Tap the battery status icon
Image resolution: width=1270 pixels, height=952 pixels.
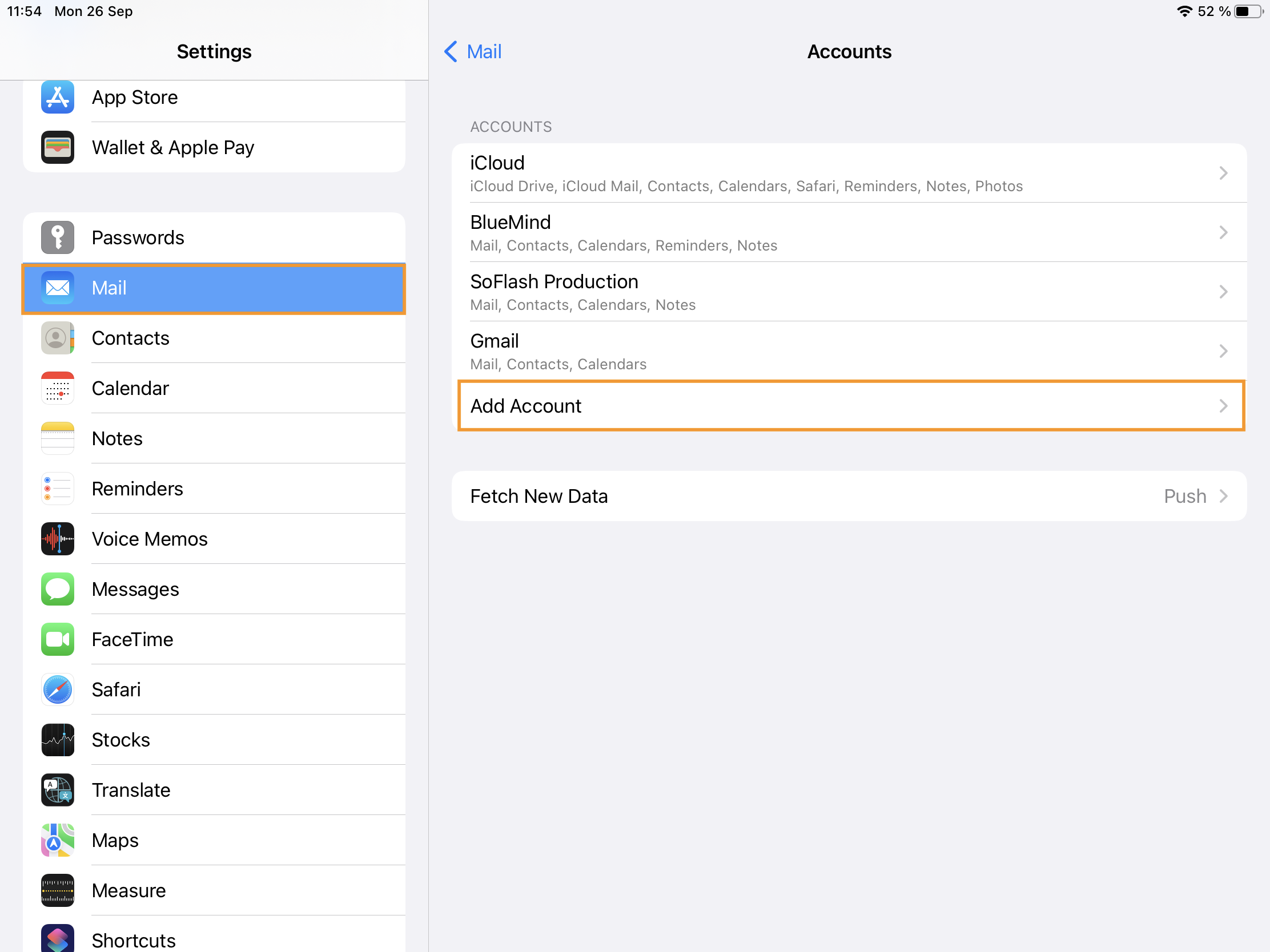pos(1248,11)
